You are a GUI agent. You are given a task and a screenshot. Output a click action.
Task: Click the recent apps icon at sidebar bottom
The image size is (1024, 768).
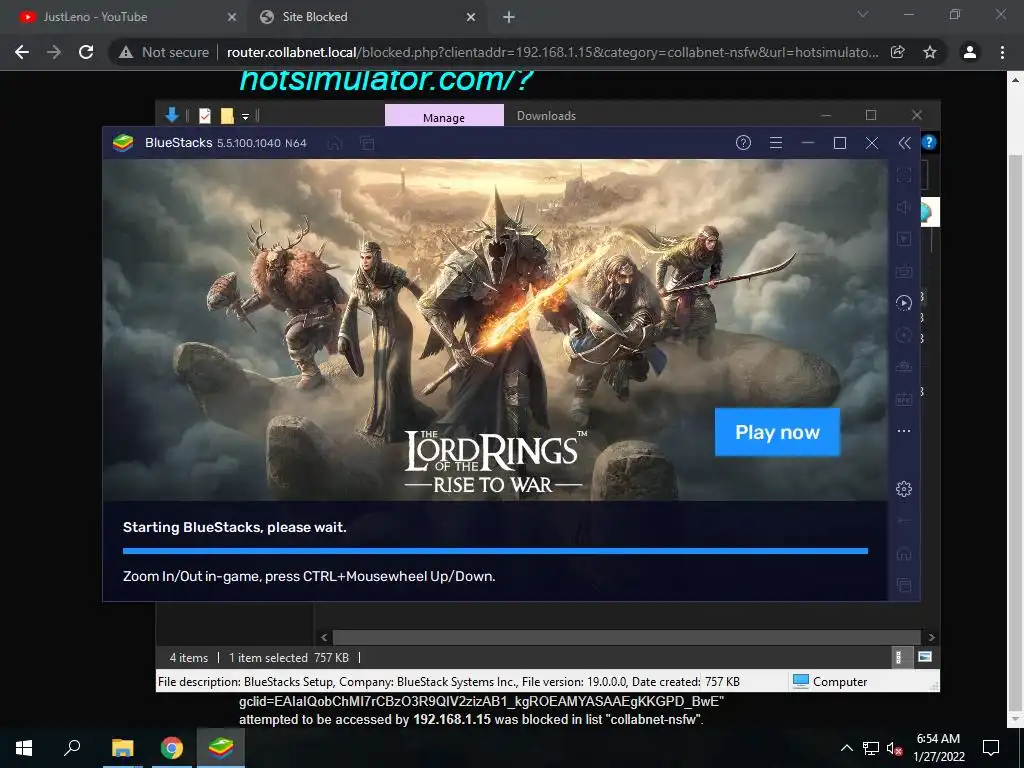click(x=904, y=585)
